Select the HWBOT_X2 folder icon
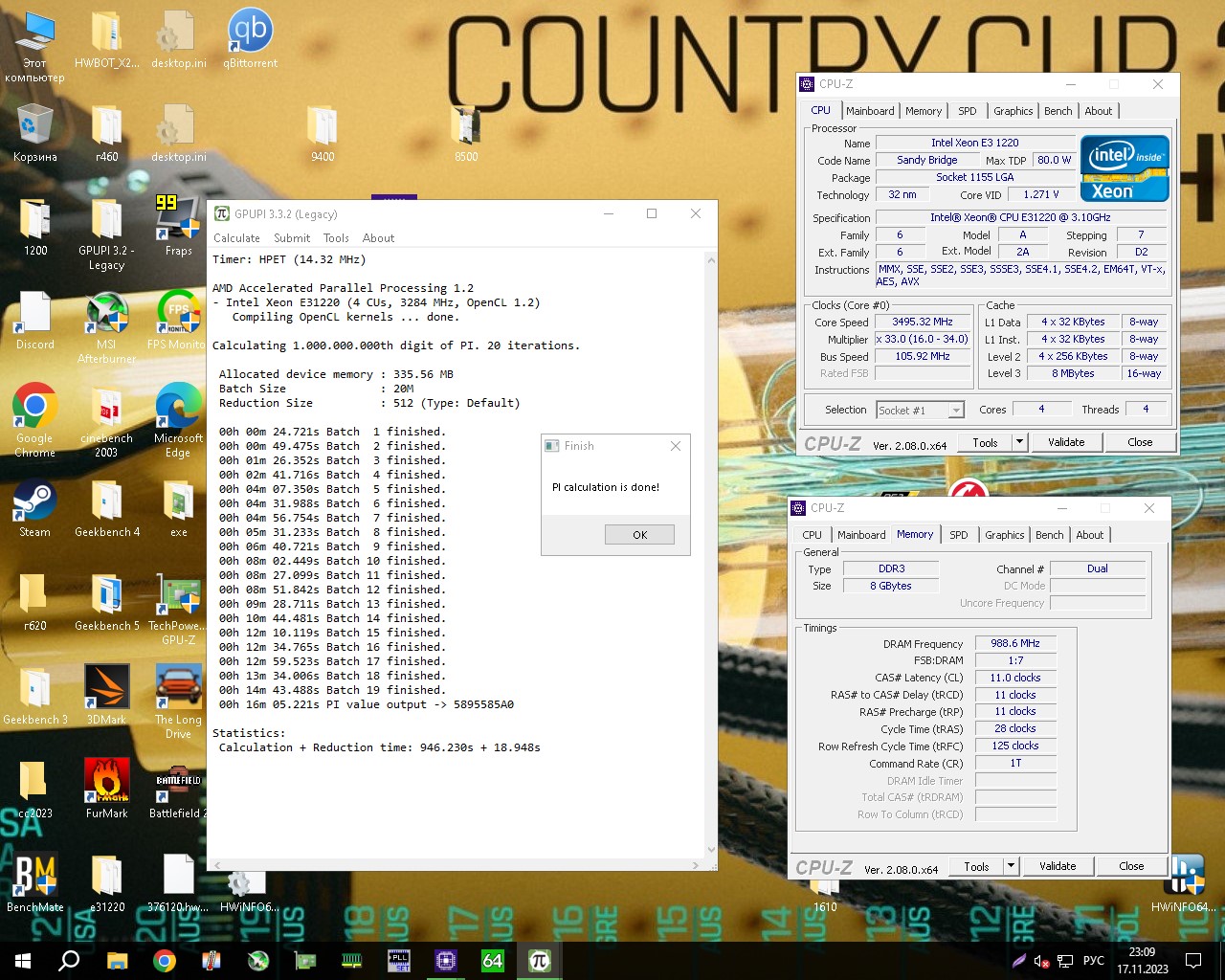The image size is (1225, 980). pos(106,40)
